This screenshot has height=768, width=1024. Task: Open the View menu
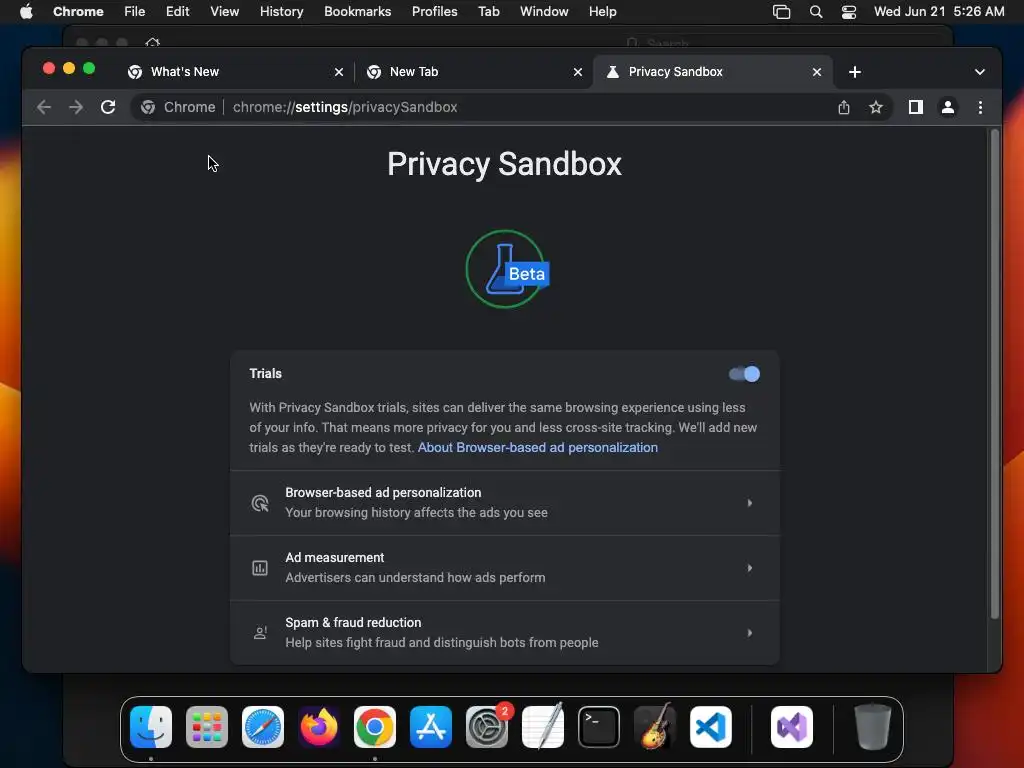[x=224, y=11]
